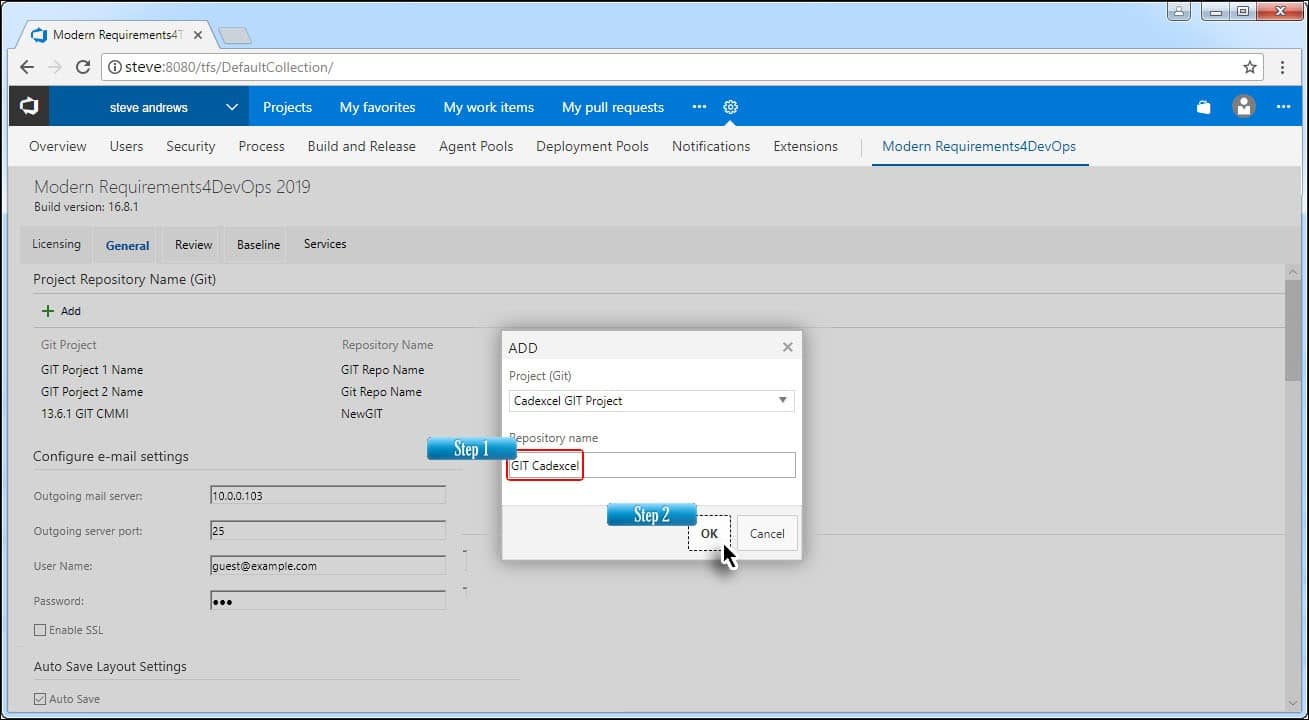Enable the Enable SSL checkbox
Image resolution: width=1309 pixels, height=720 pixels.
(x=40, y=630)
